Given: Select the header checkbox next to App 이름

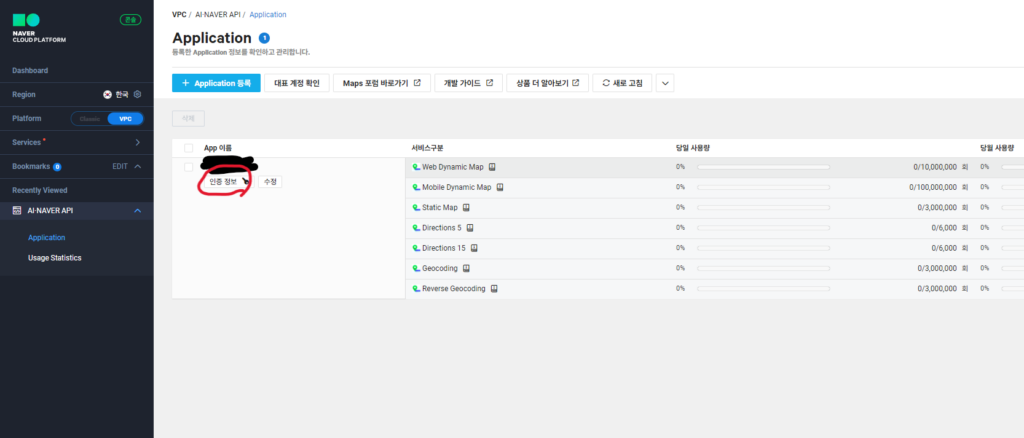Looking at the screenshot, I should click(189, 148).
